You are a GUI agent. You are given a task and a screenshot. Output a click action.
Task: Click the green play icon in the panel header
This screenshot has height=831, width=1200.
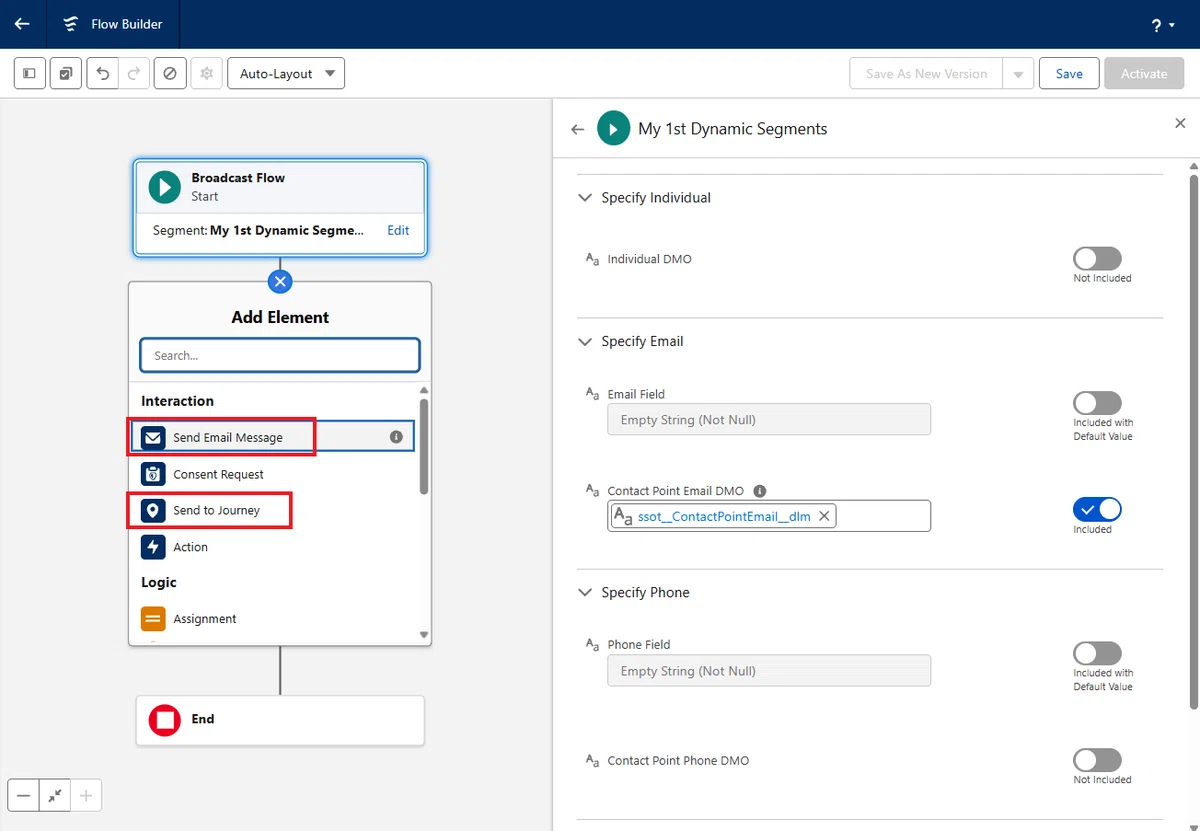tap(613, 129)
